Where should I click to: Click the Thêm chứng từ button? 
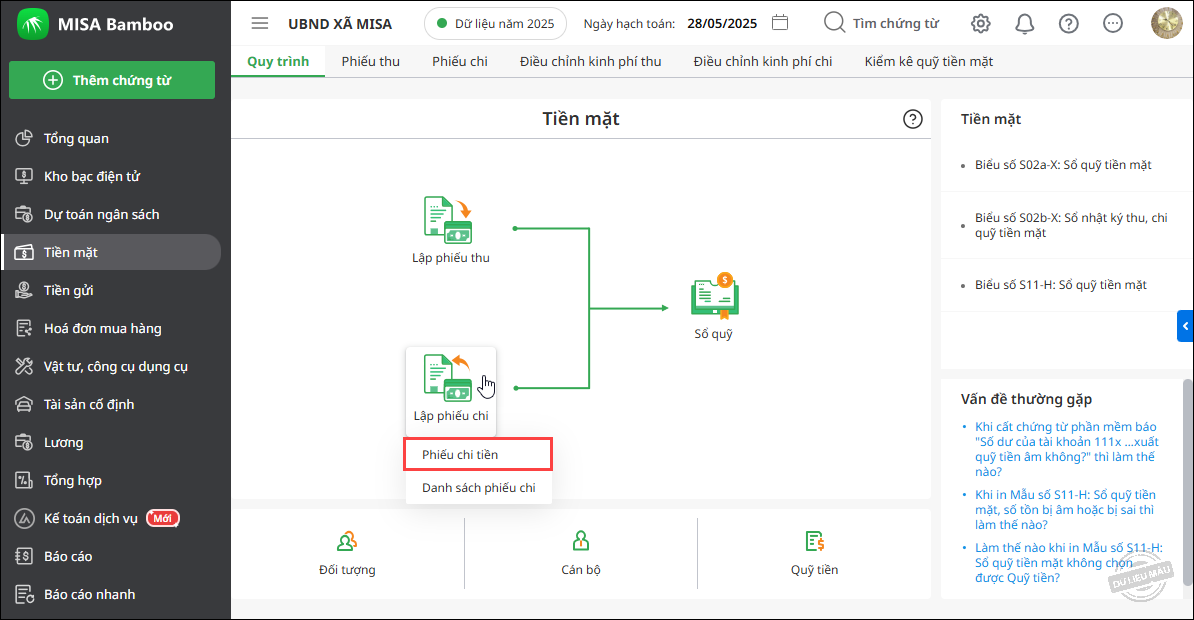(112, 80)
